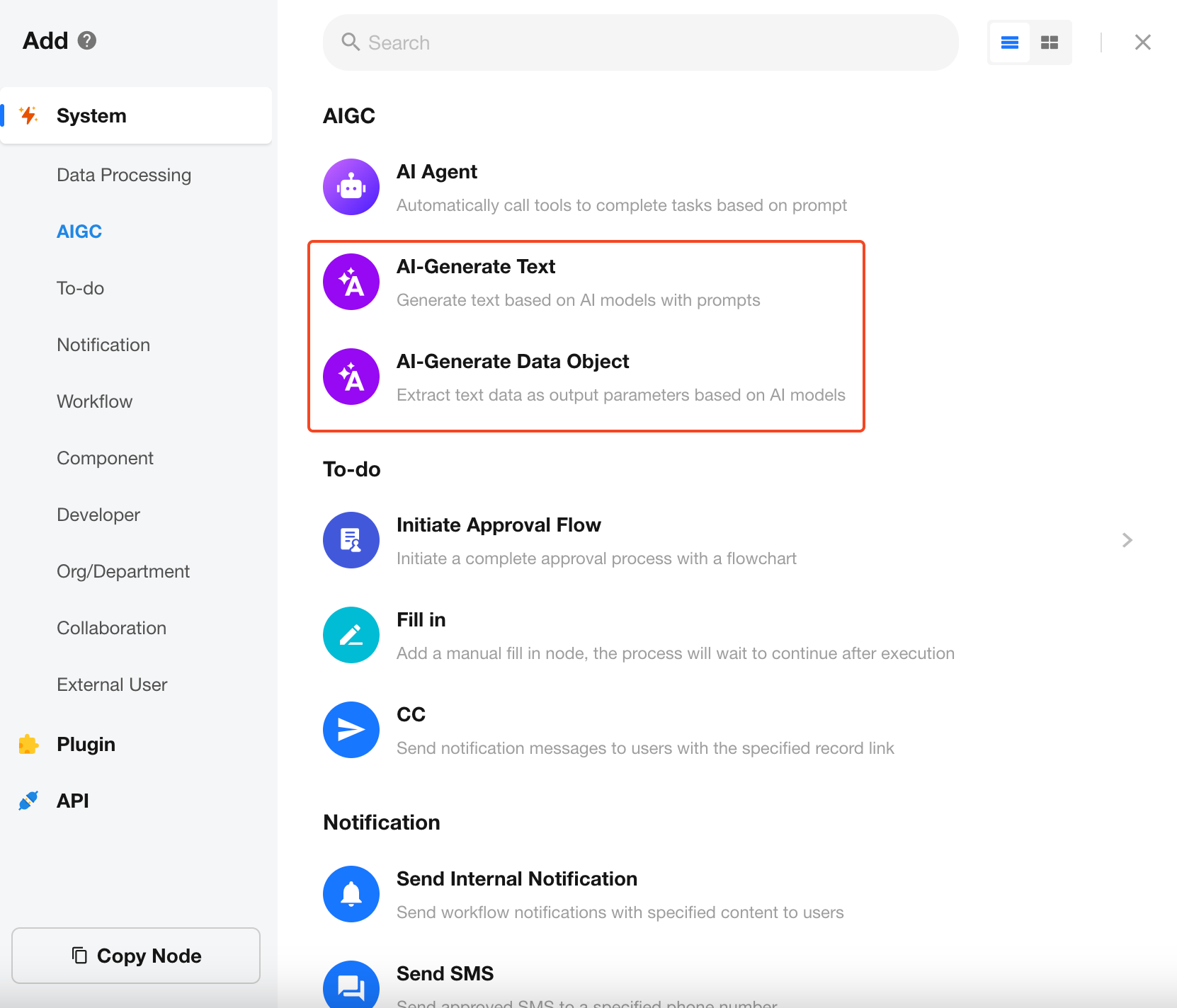
Task: Pick the Send Internal Notification bell icon
Action: pos(351,894)
